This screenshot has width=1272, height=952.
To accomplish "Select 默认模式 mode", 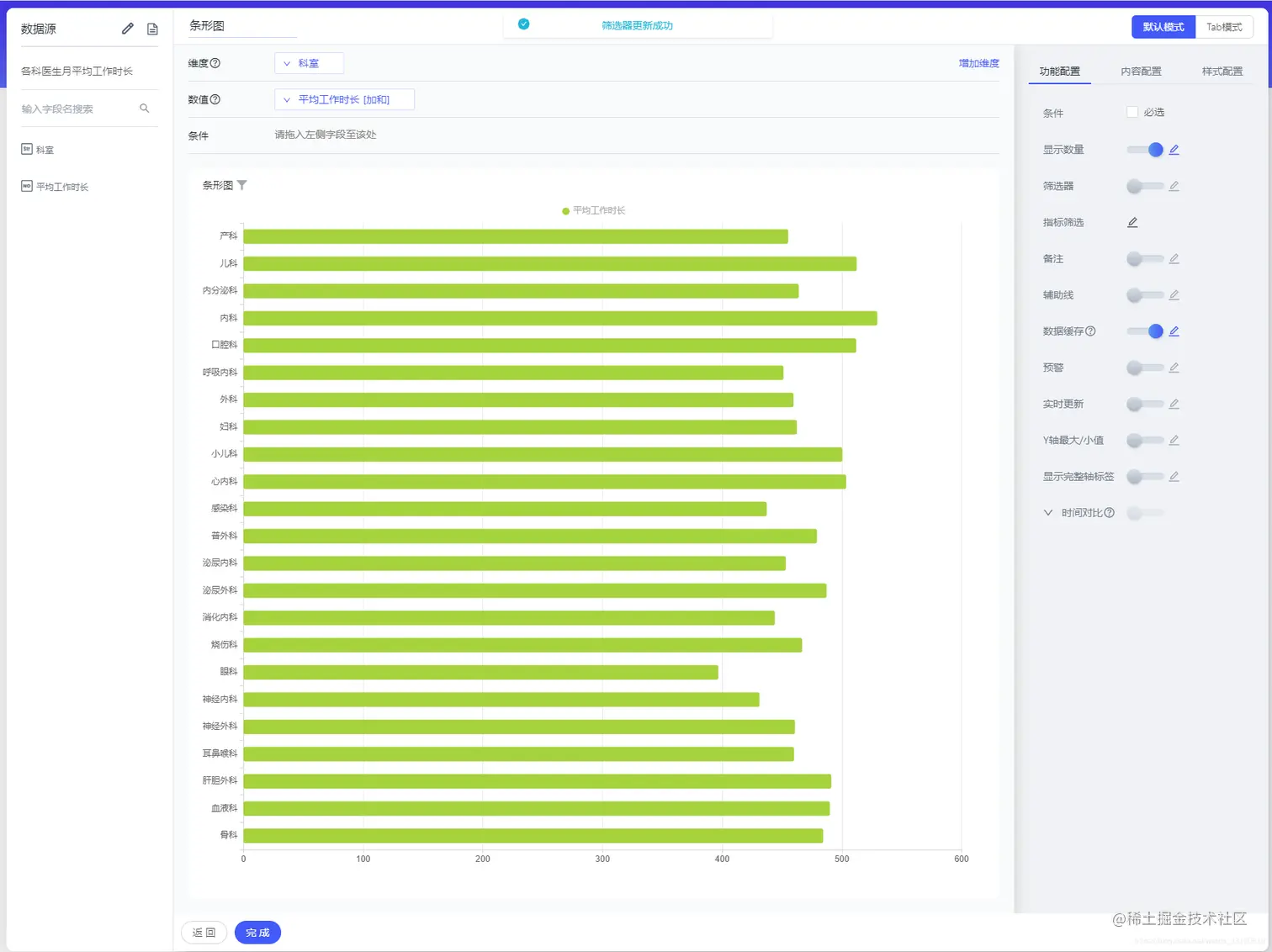I will (x=1163, y=27).
